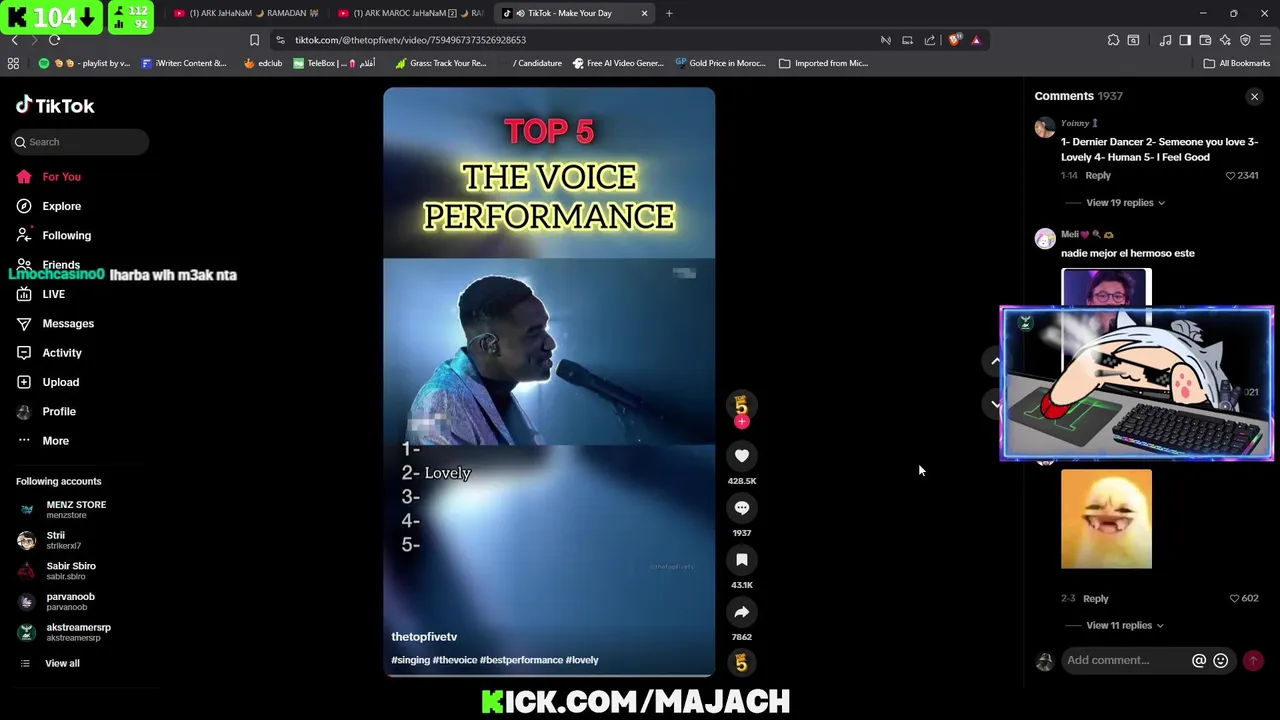Follow creator via plus badge on avatar
Viewport: 1280px width, 720px height.
pyautogui.click(x=742, y=422)
